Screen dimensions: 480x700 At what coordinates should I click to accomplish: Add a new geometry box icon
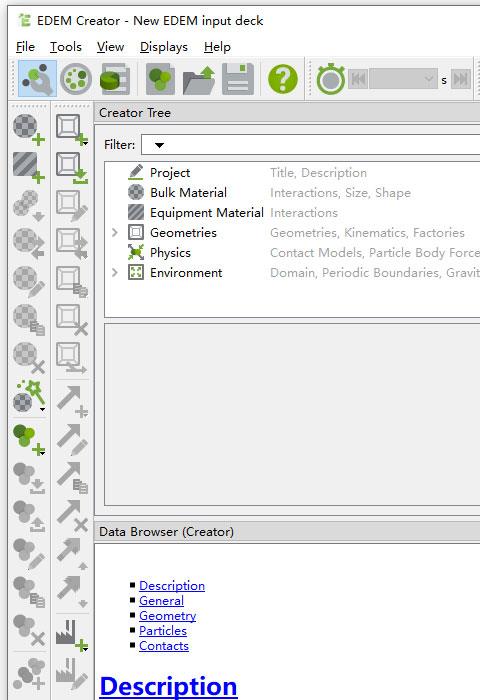[x=71, y=129]
